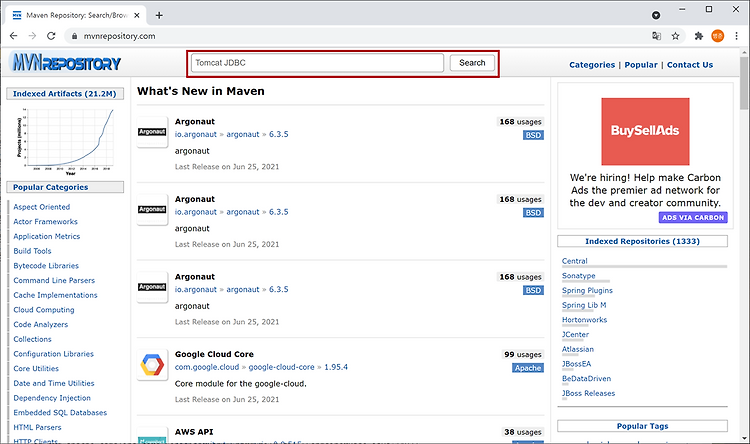This screenshot has width=750, height=444.
Task: Open the translate page icon
Action: pos(657,36)
